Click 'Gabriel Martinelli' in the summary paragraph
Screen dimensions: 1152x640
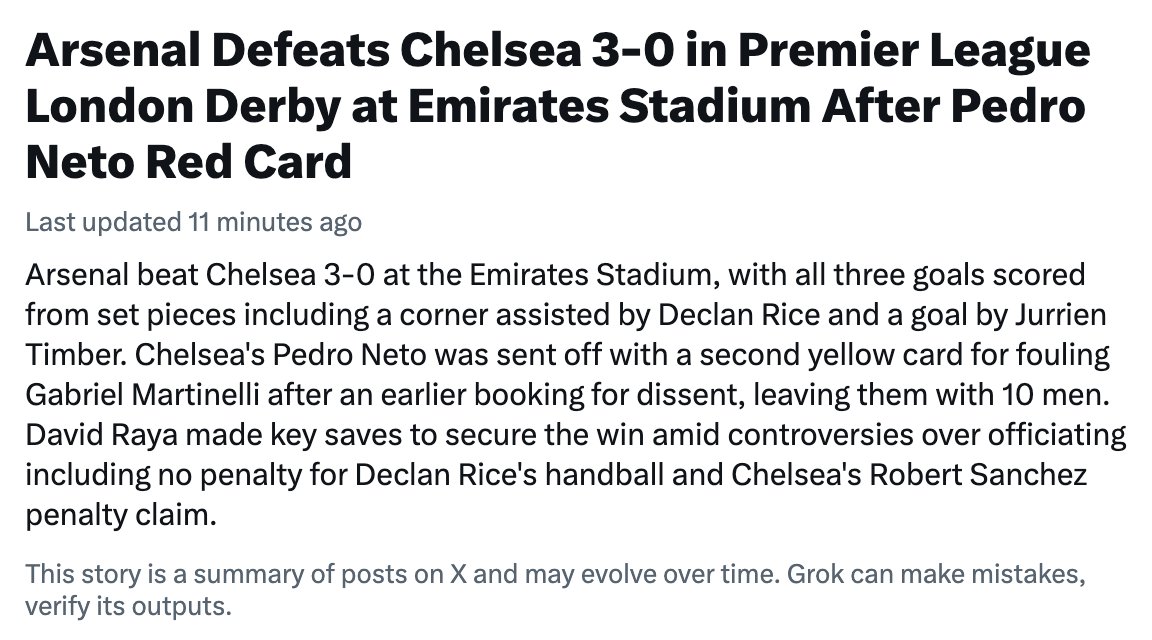coord(143,395)
